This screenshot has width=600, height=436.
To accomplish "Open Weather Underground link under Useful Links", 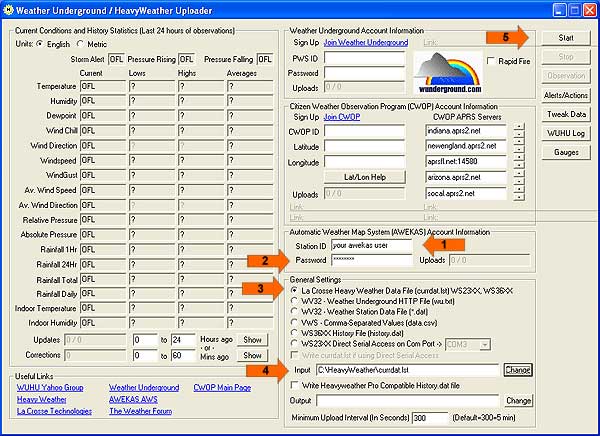I will [144, 387].
